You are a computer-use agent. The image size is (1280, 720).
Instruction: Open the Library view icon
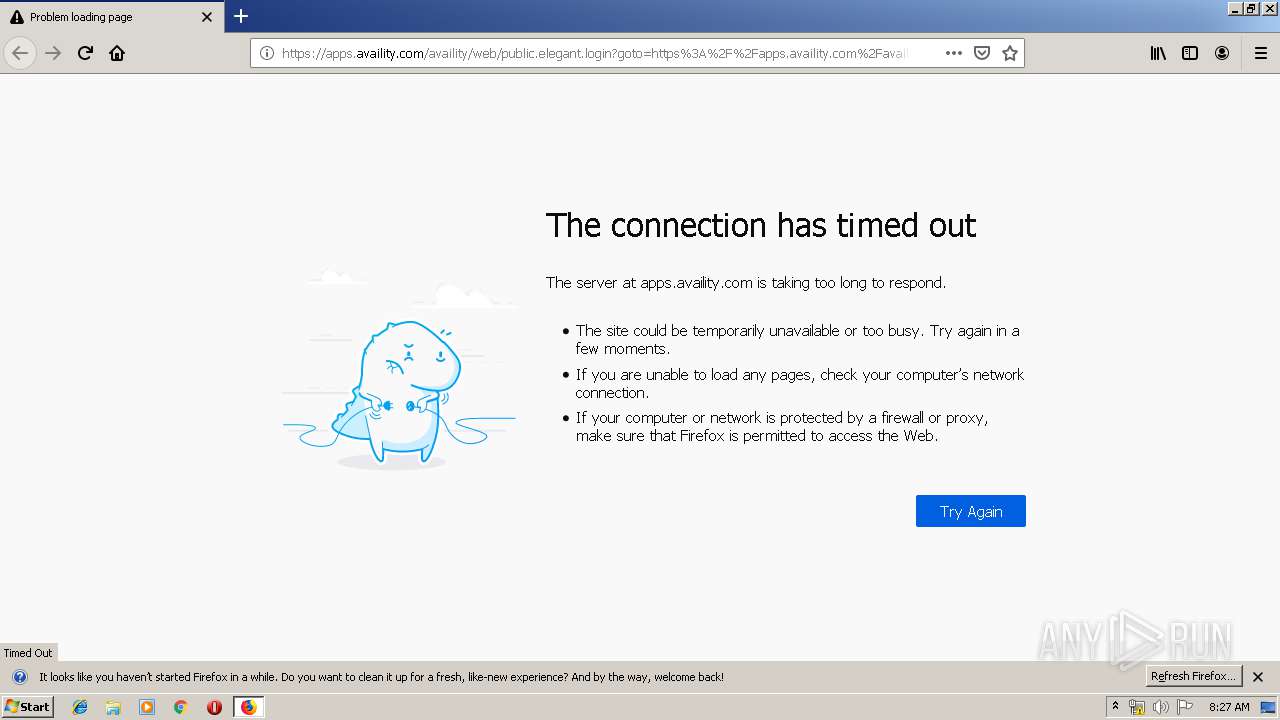tap(1158, 53)
